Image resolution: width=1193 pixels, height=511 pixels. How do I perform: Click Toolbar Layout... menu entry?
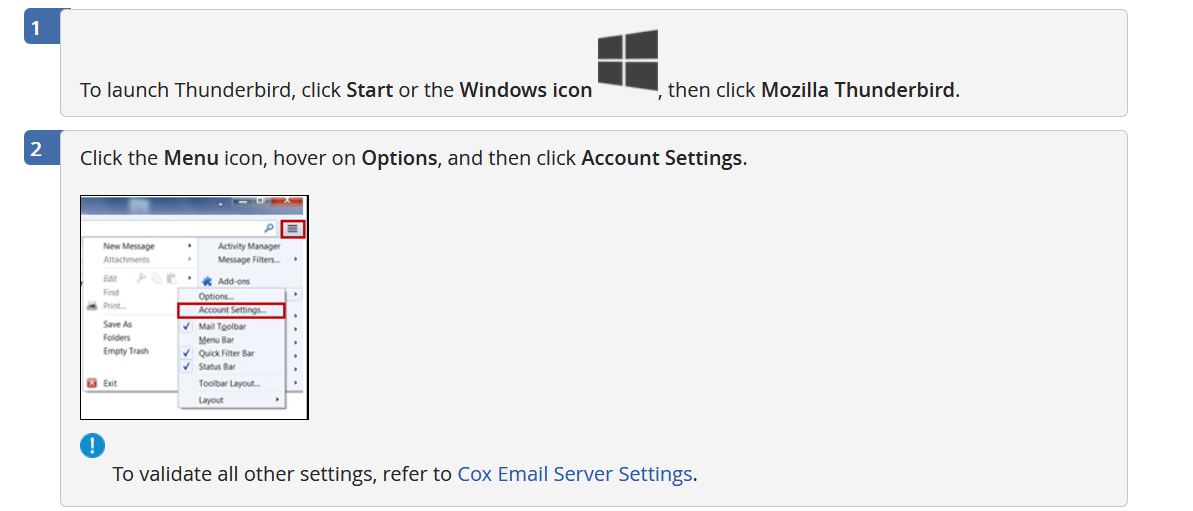[229, 383]
